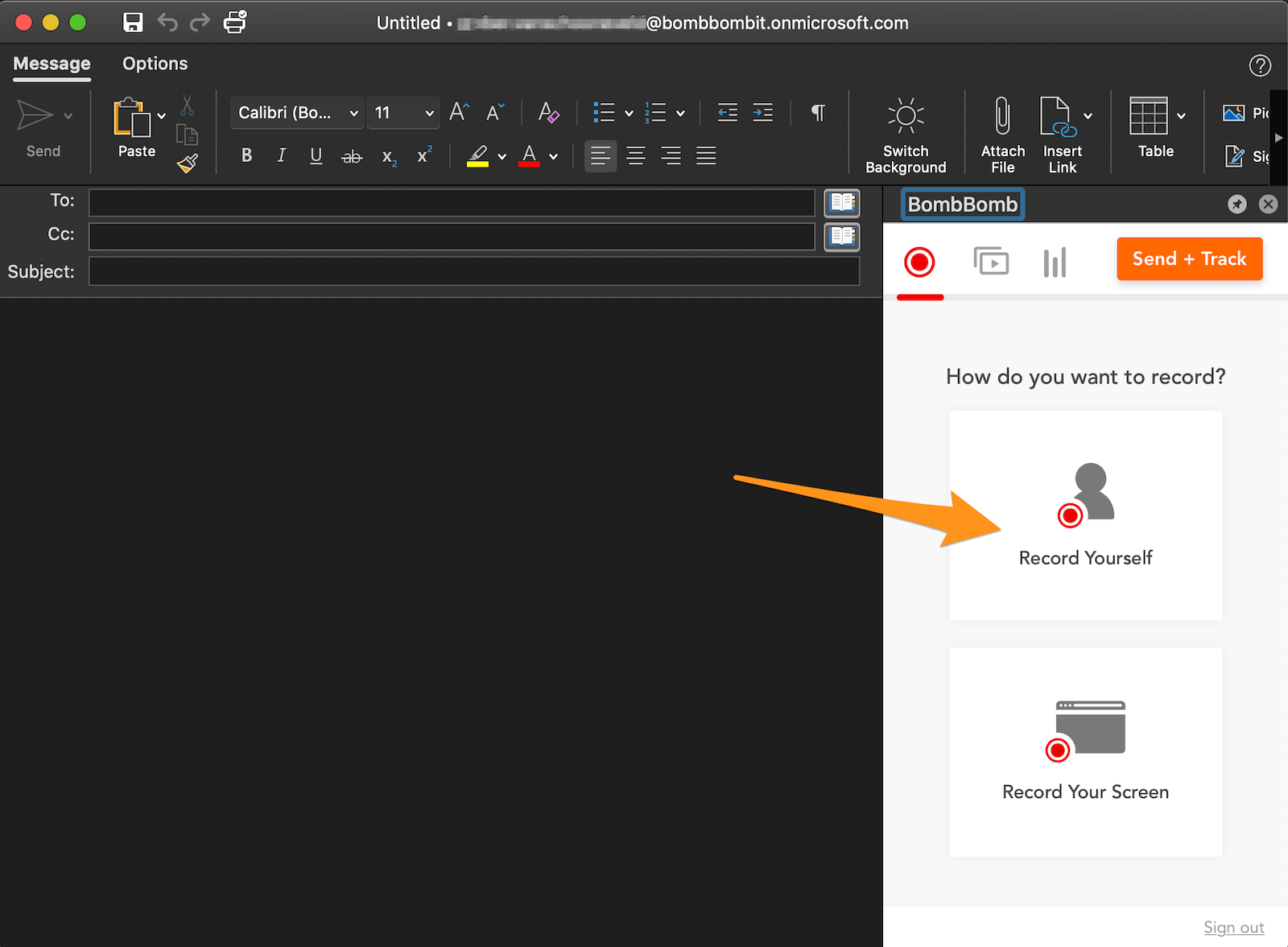The height and width of the screenshot is (947, 1288).
Task: Show paragraph marks with the pilcrow icon
Action: point(818,113)
